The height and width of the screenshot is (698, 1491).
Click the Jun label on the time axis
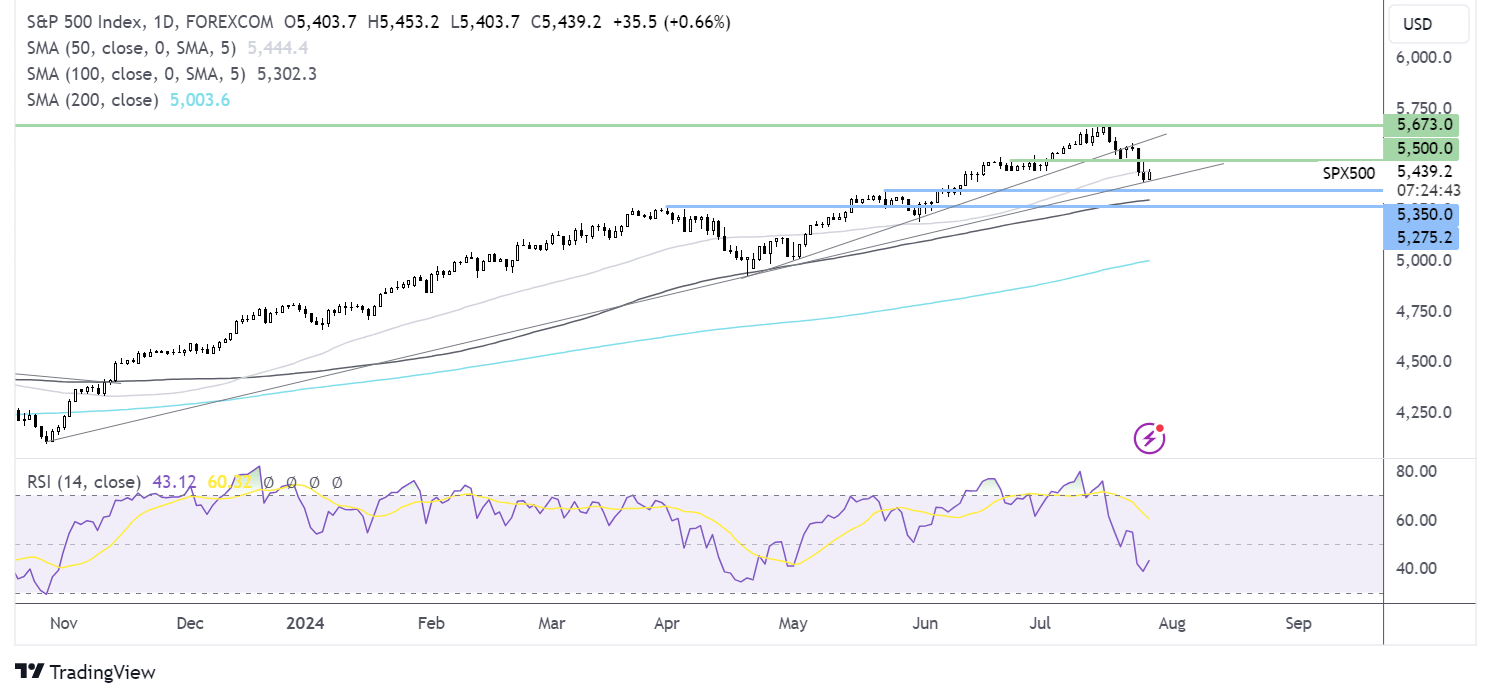pos(925,623)
